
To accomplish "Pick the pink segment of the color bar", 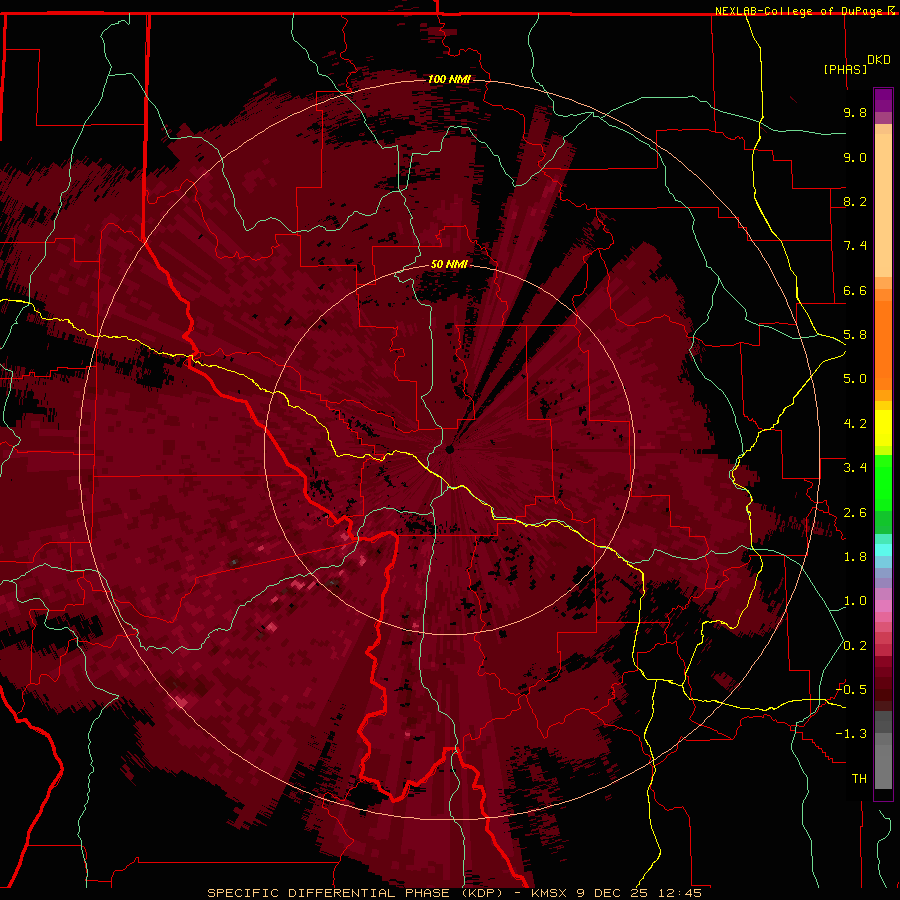I will click(883, 606).
